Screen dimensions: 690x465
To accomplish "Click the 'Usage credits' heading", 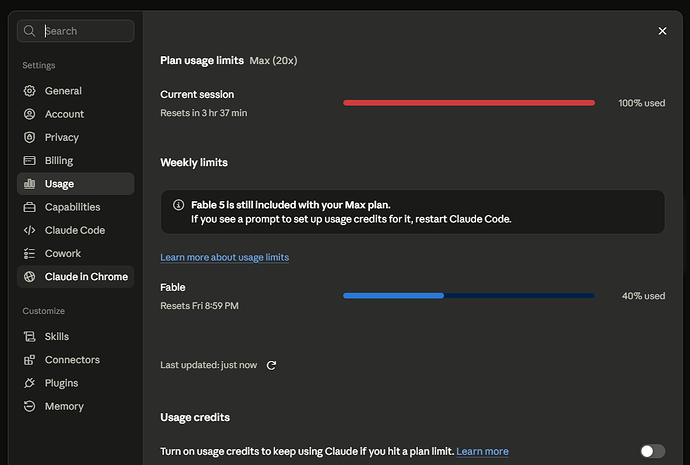I will (195, 417).
